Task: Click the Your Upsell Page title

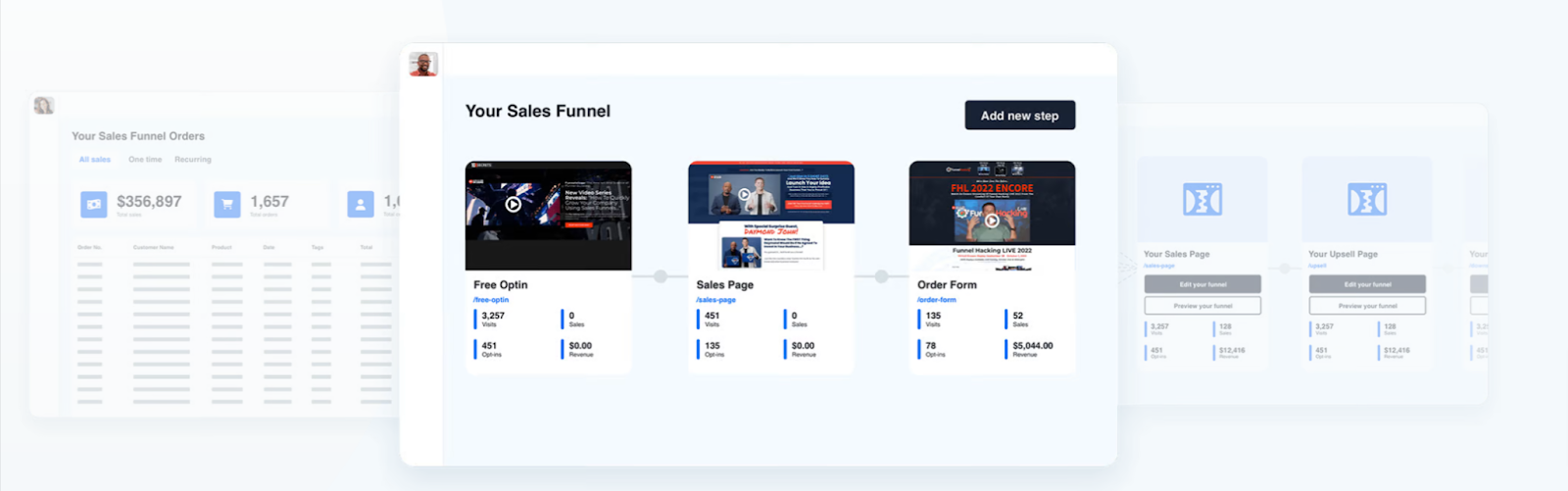Action: (1343, 254)
